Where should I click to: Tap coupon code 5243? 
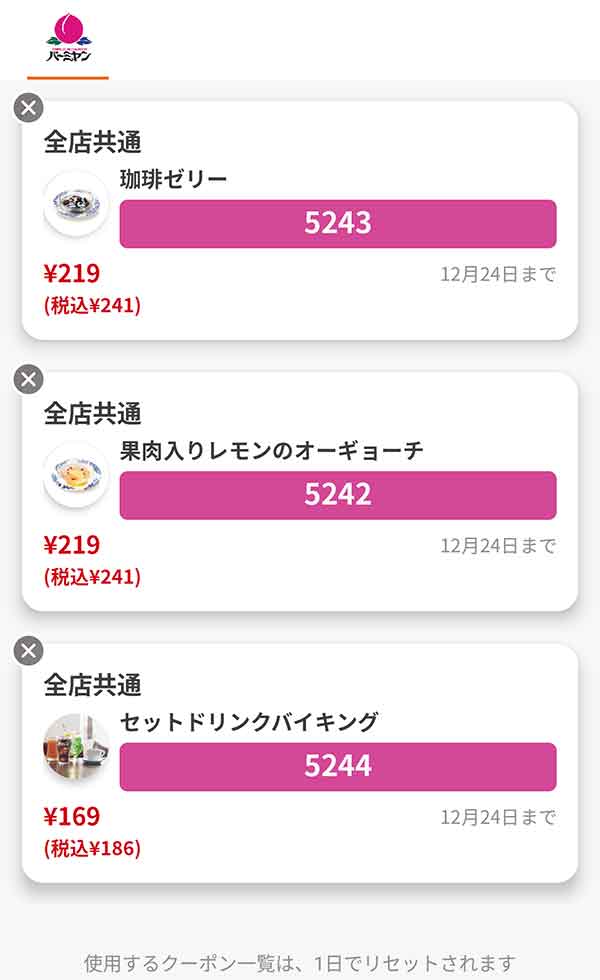click(337, 223)
